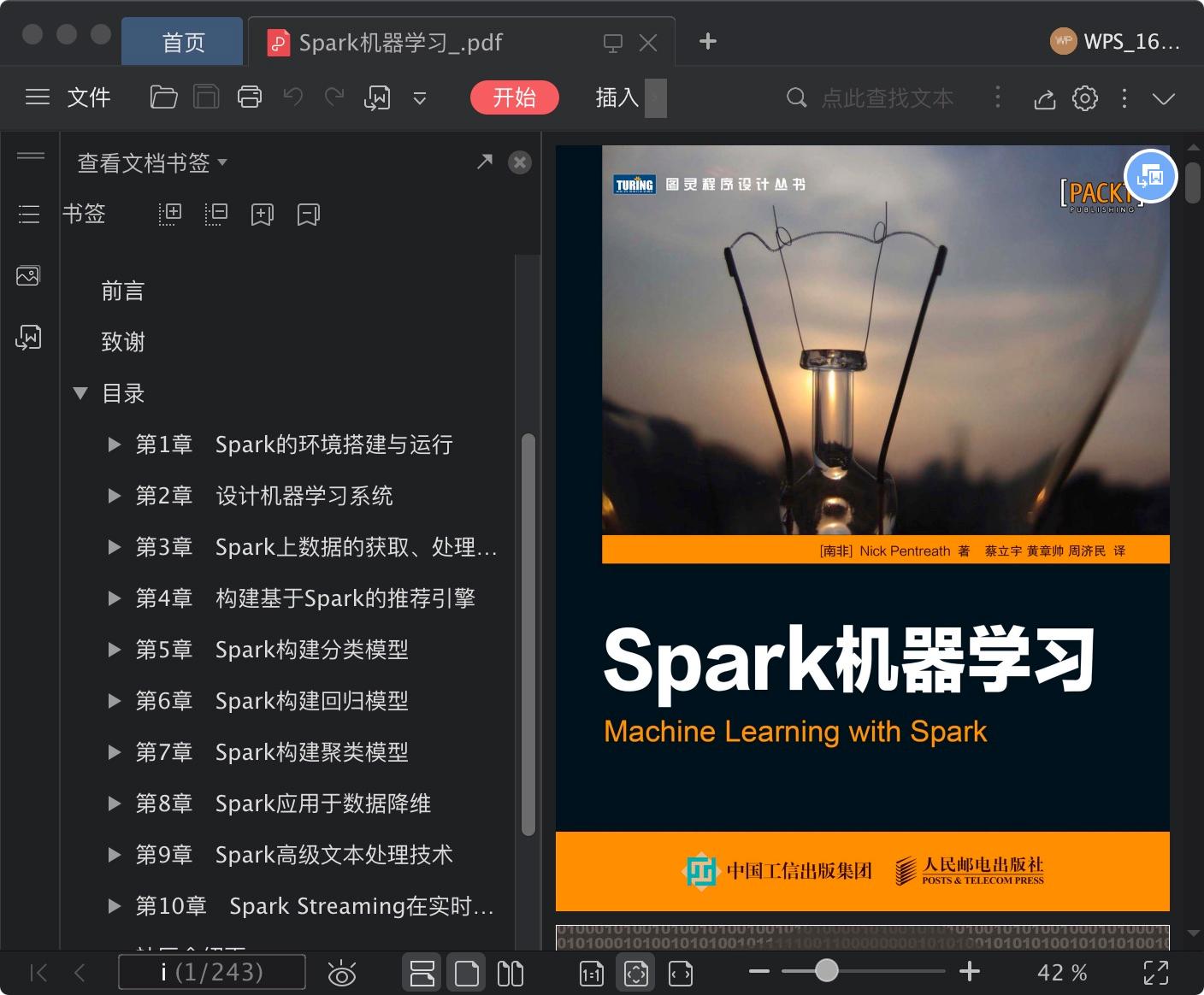This screenshot has width=1204, height=995.
Task: Click the bookmark panel scrollbar
Action: [528, 634]
